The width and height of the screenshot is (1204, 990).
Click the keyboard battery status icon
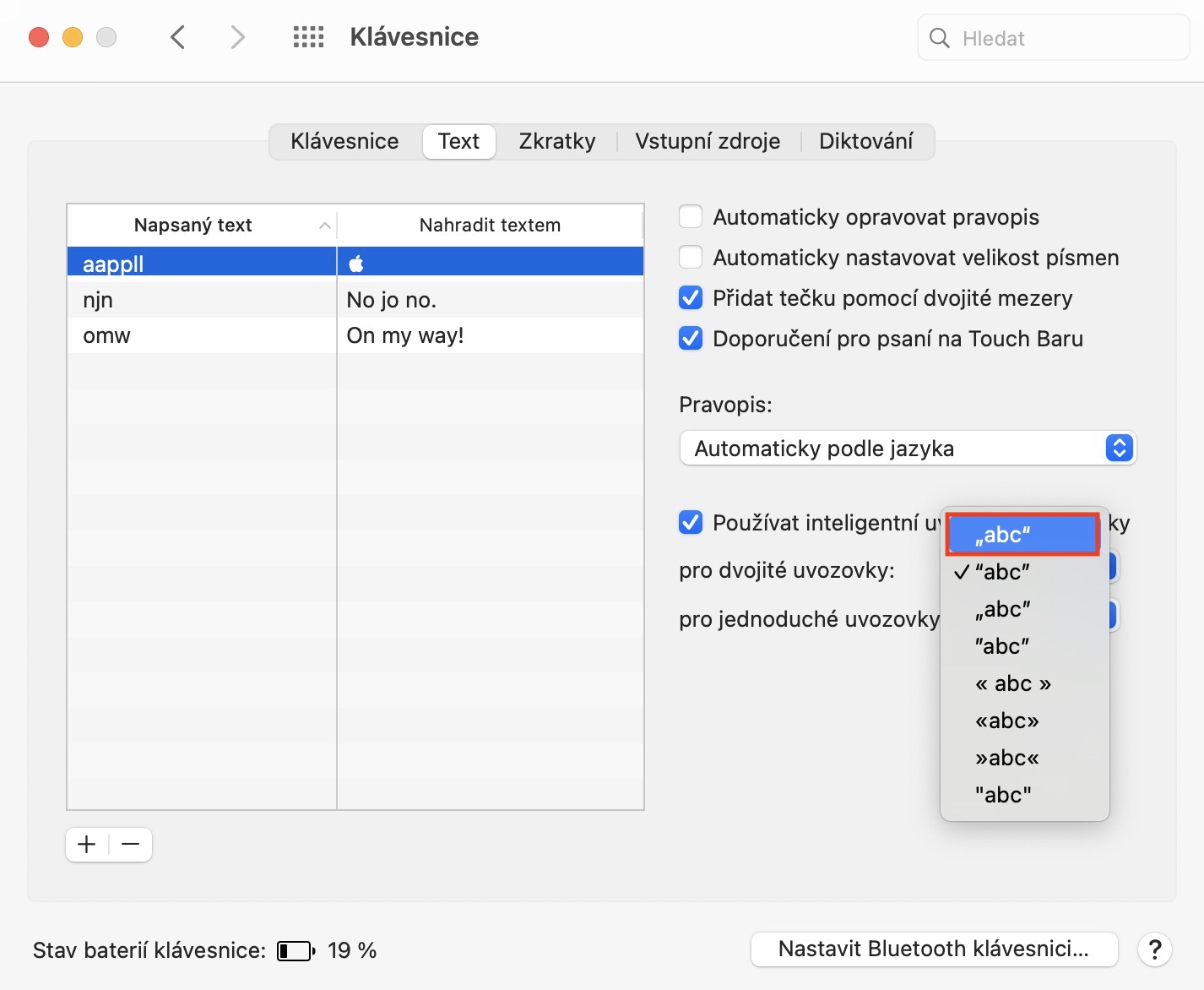point(296,951)
